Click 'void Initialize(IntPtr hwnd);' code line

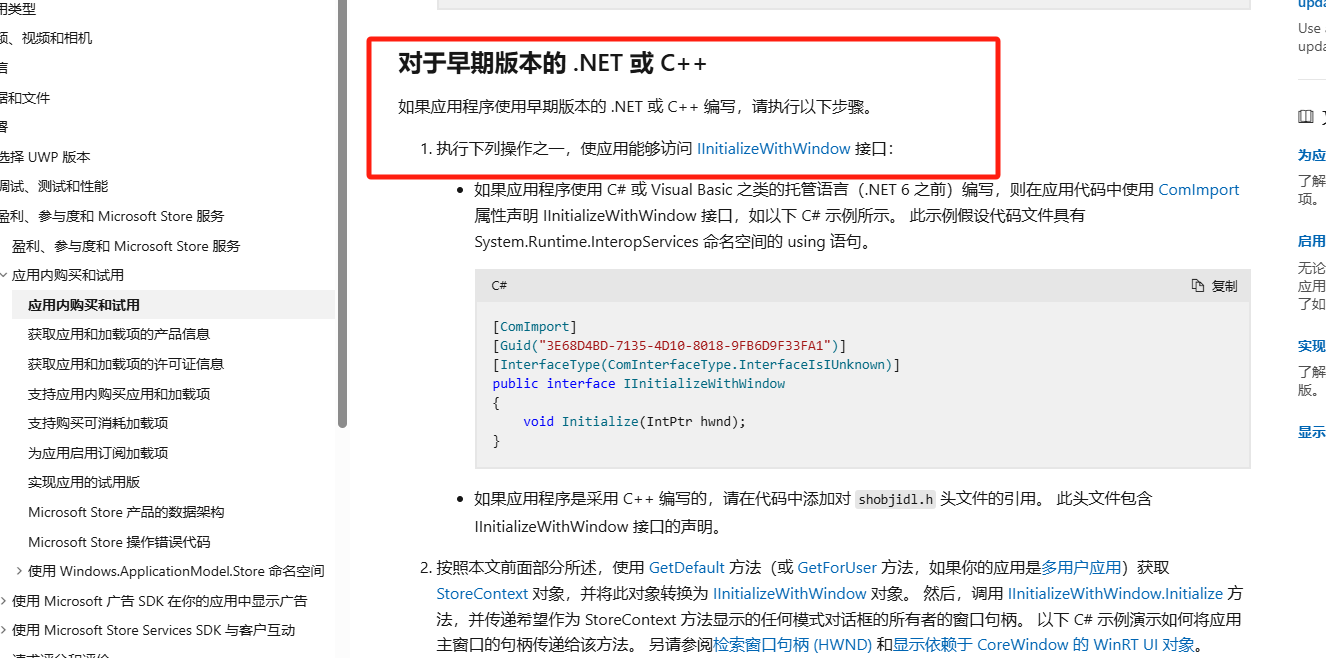point(634,422)
